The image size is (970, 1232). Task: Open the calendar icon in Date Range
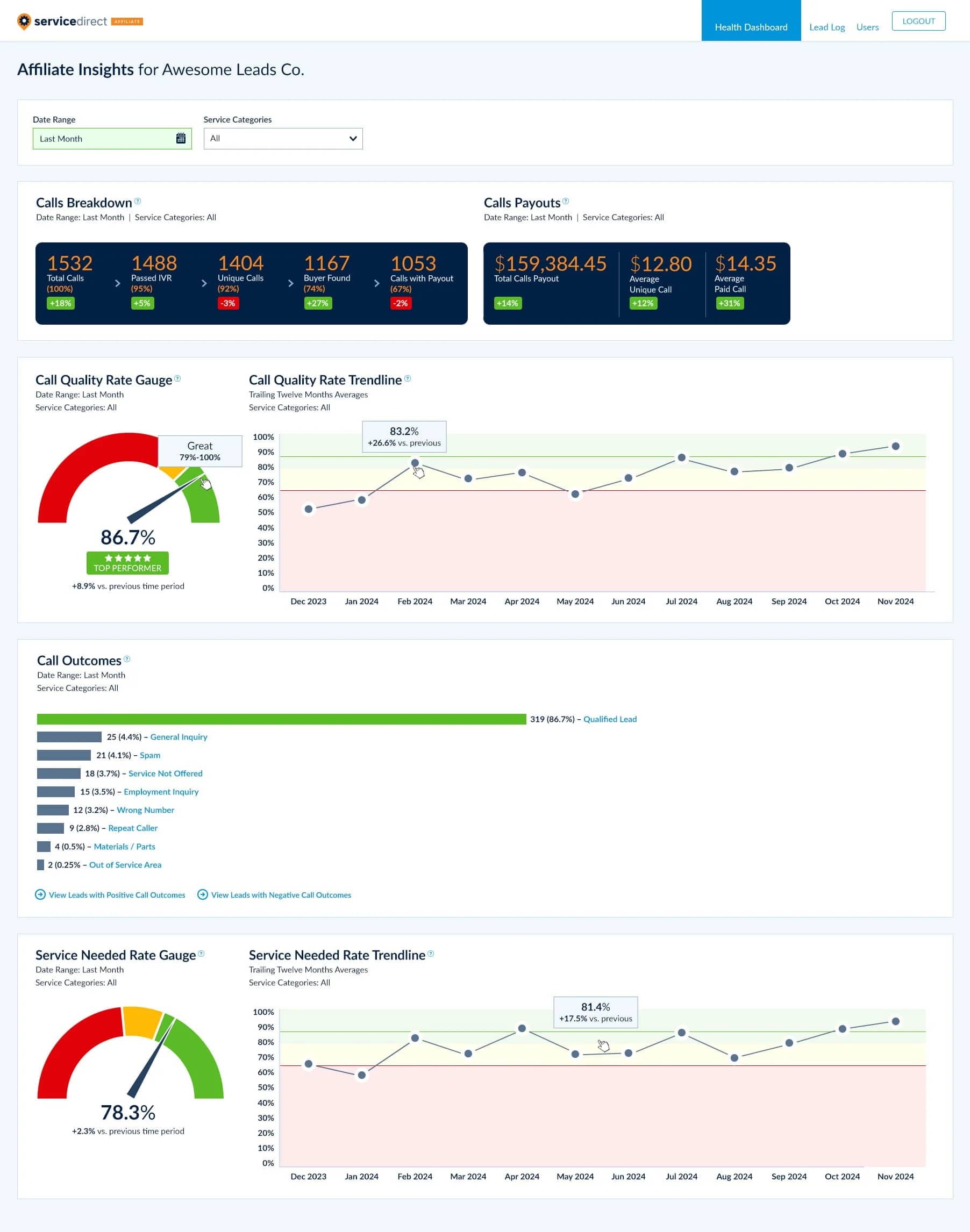click(180, 138)
